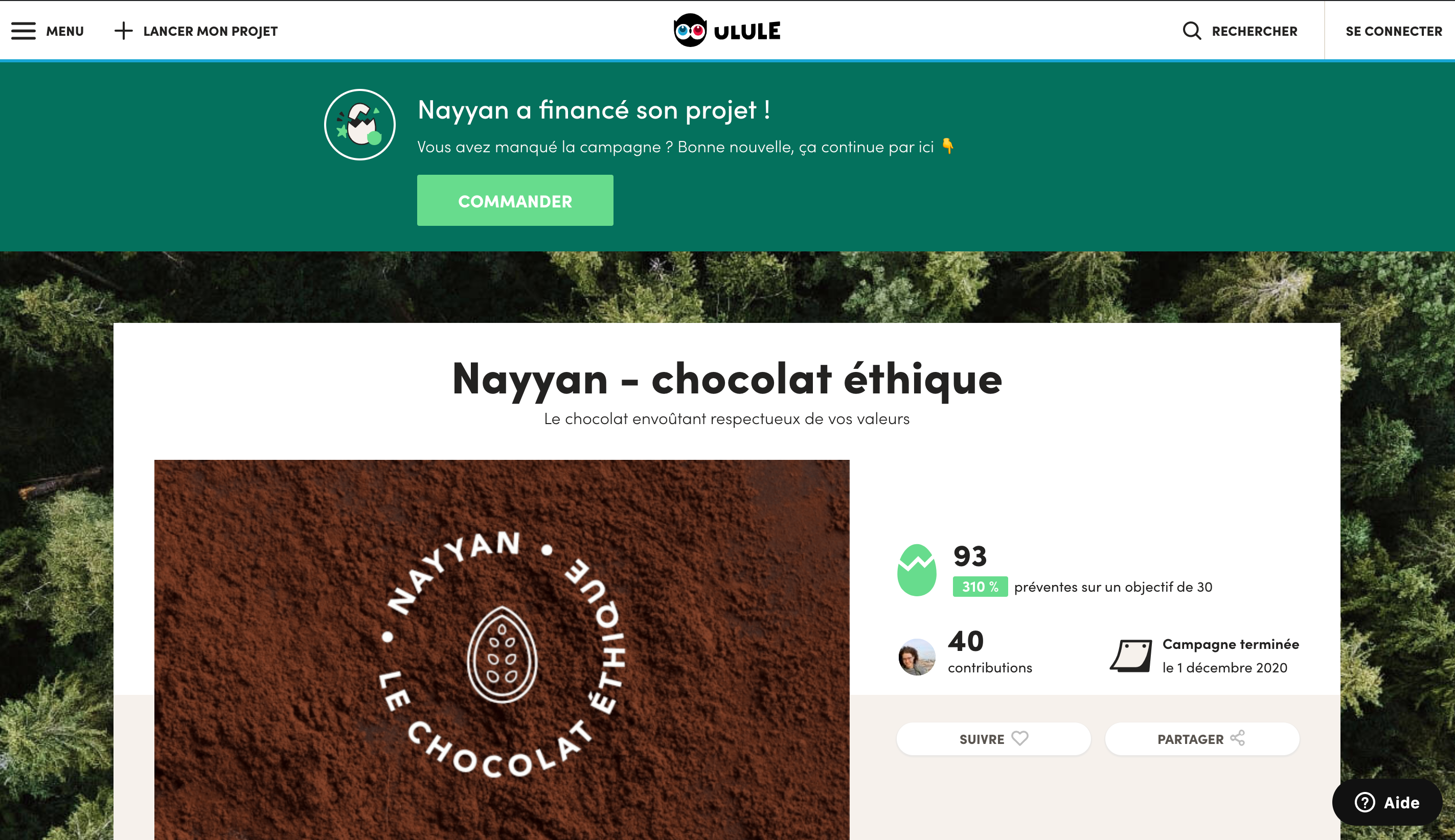This screenshot has height=840, width=1455.
Task: Click the green egg progress icon
Action: pyautogui.click(x=917, y=571)
